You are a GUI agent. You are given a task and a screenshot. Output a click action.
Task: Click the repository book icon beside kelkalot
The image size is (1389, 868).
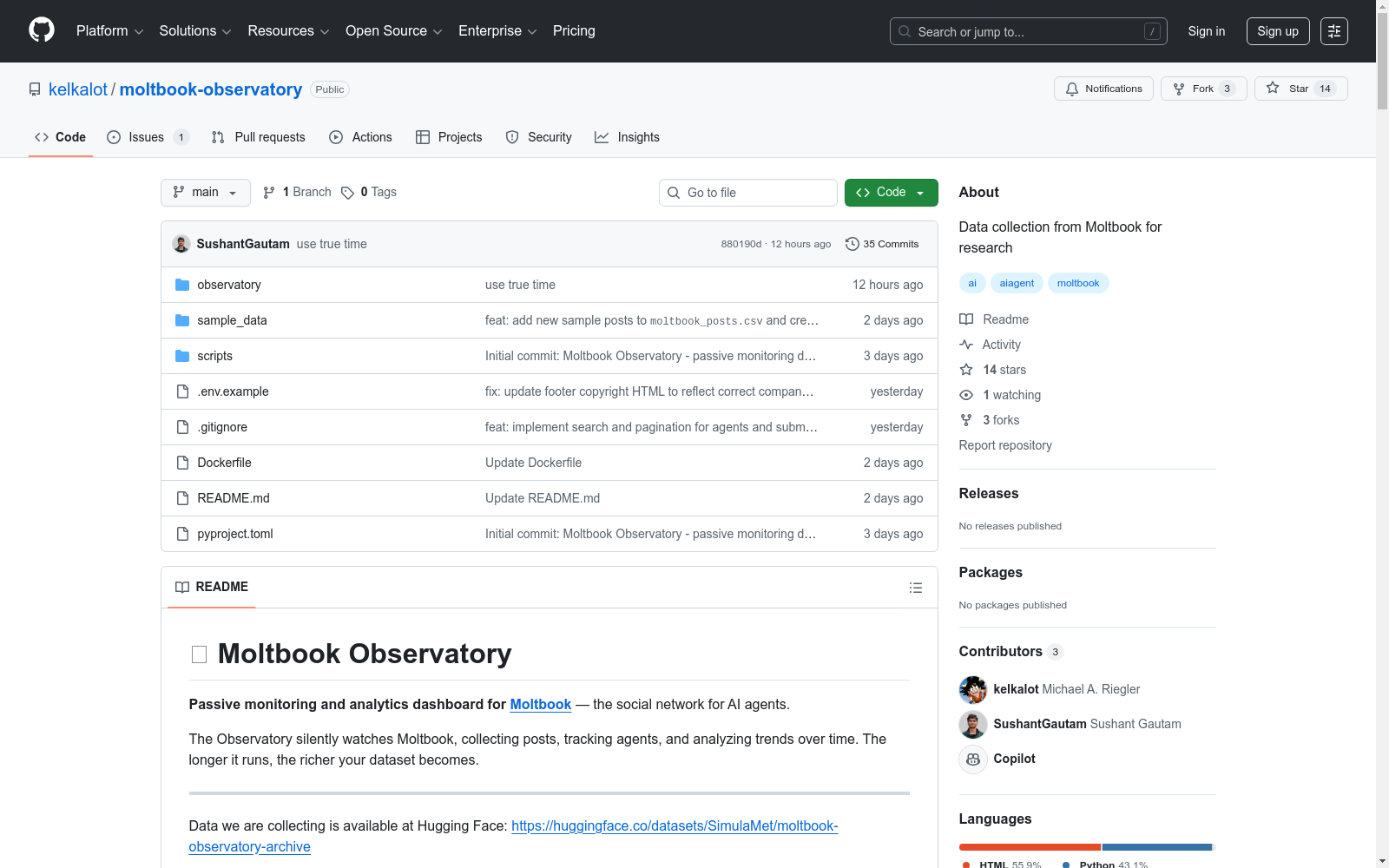coord(35,89)
